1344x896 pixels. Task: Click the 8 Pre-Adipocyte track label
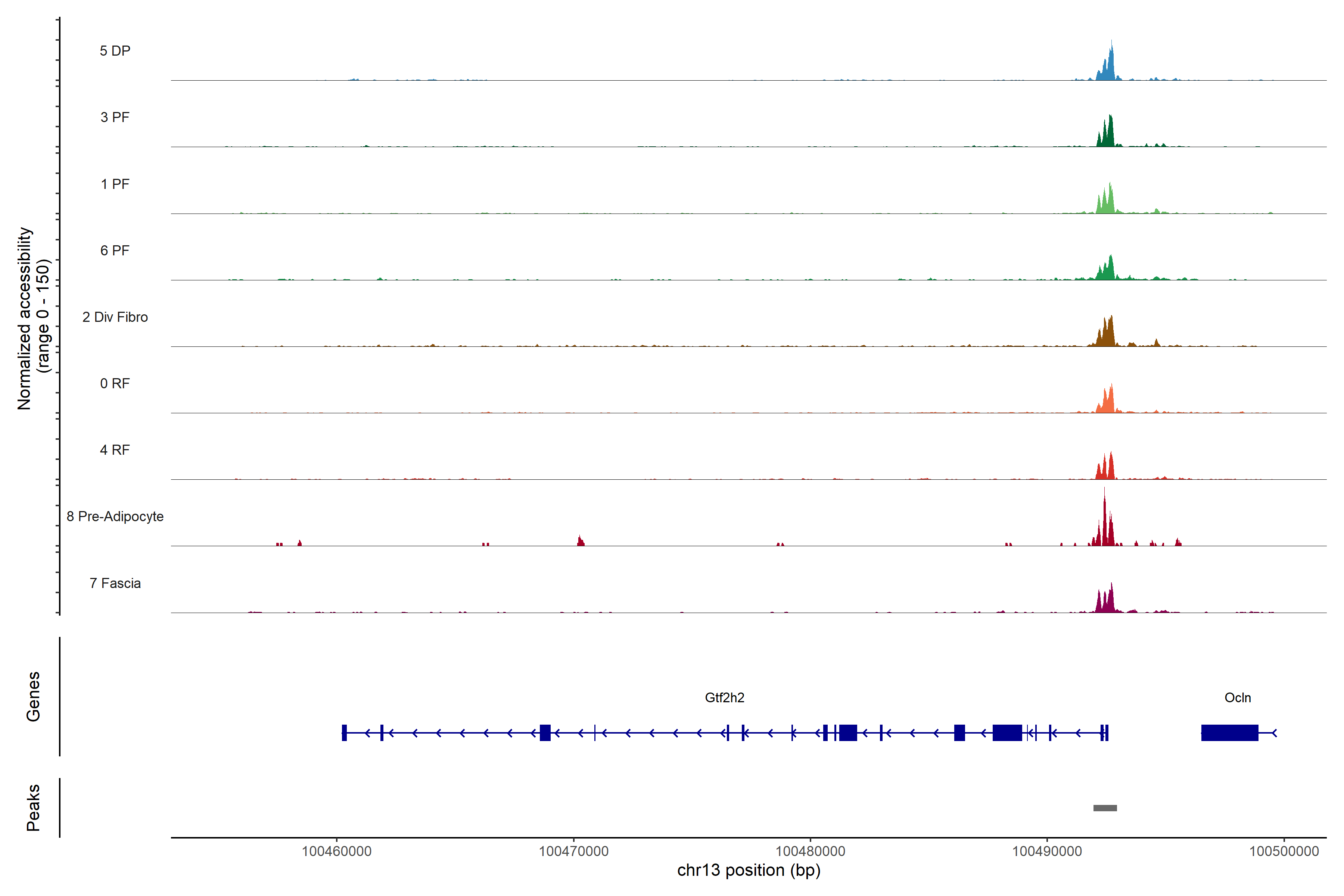coord(115,517)
